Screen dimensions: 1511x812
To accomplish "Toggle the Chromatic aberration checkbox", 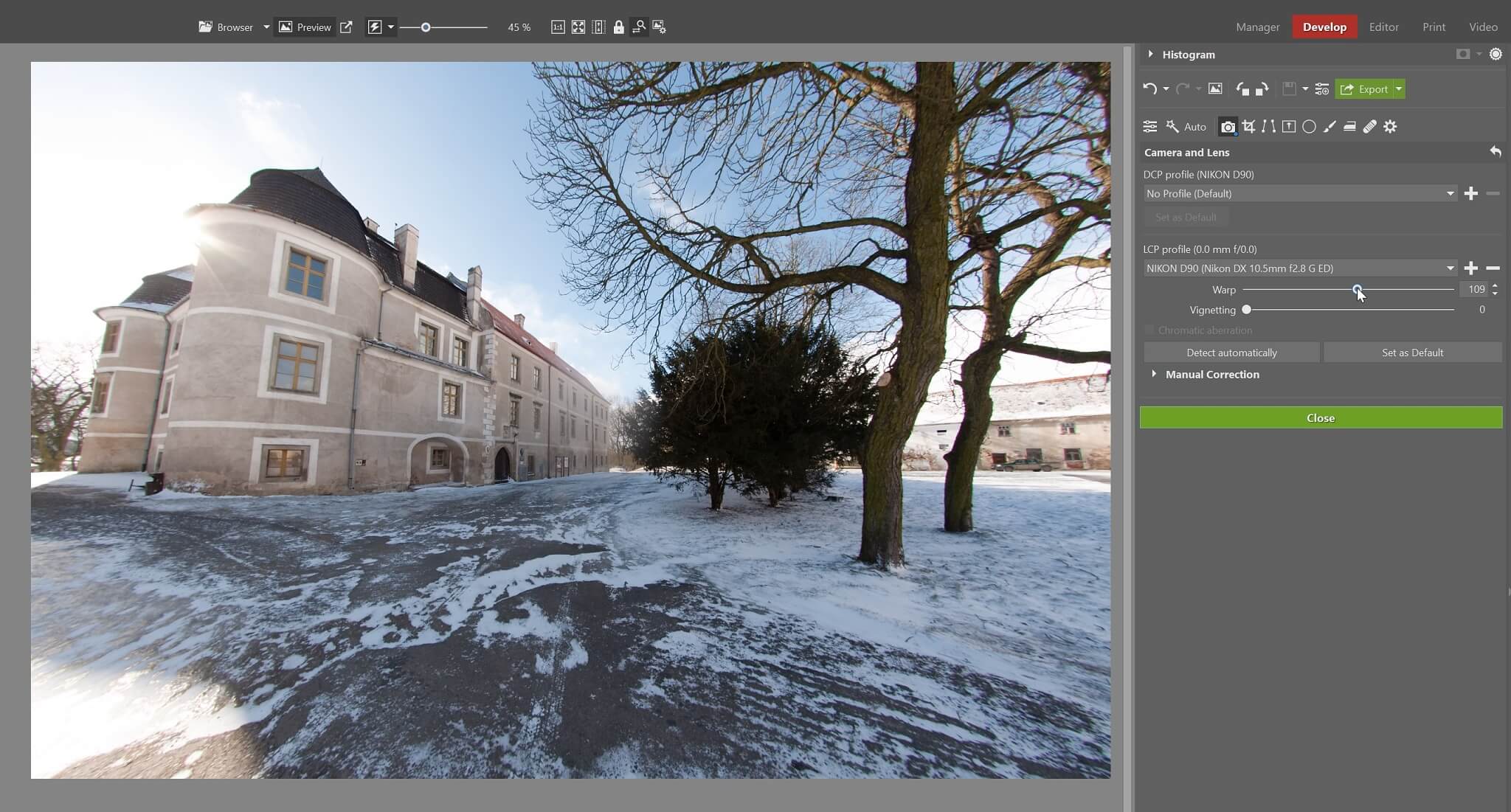I will (x=1149, y=330).
